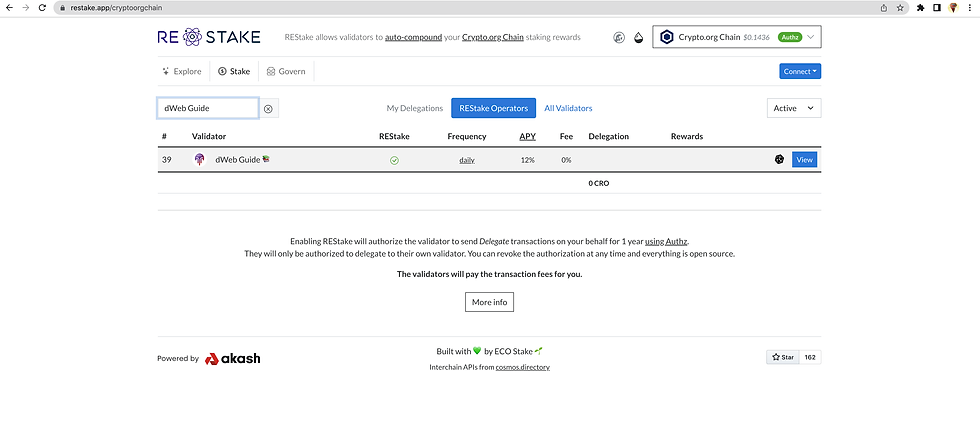This screenshot has width=980, height=428.
Task: Open the Crypto.org Chain header link
Action: [x=492, y=37]
